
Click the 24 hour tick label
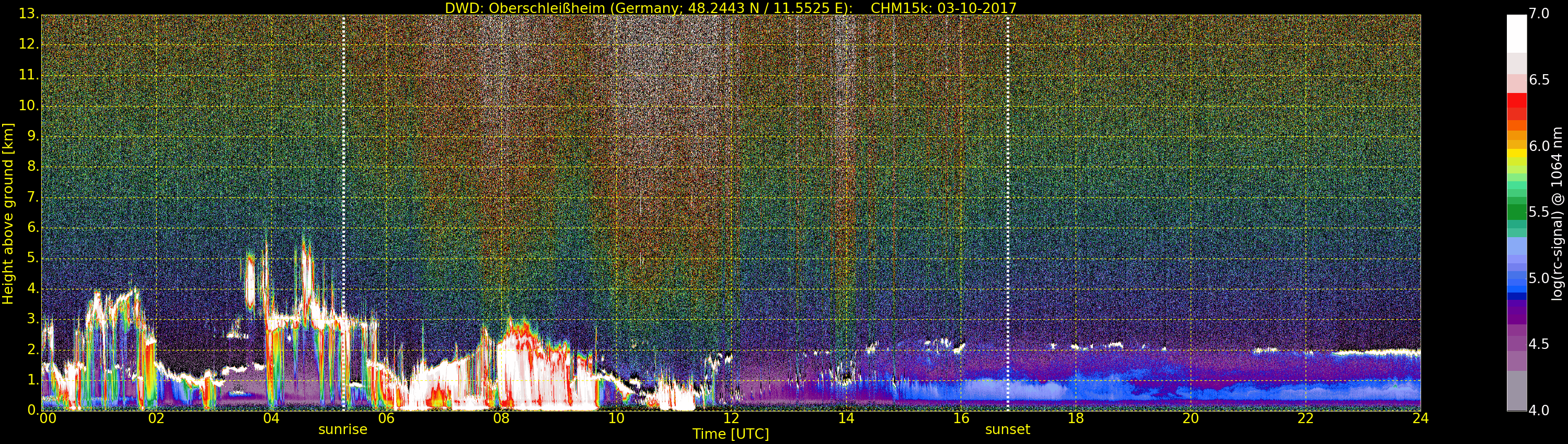1420,418
